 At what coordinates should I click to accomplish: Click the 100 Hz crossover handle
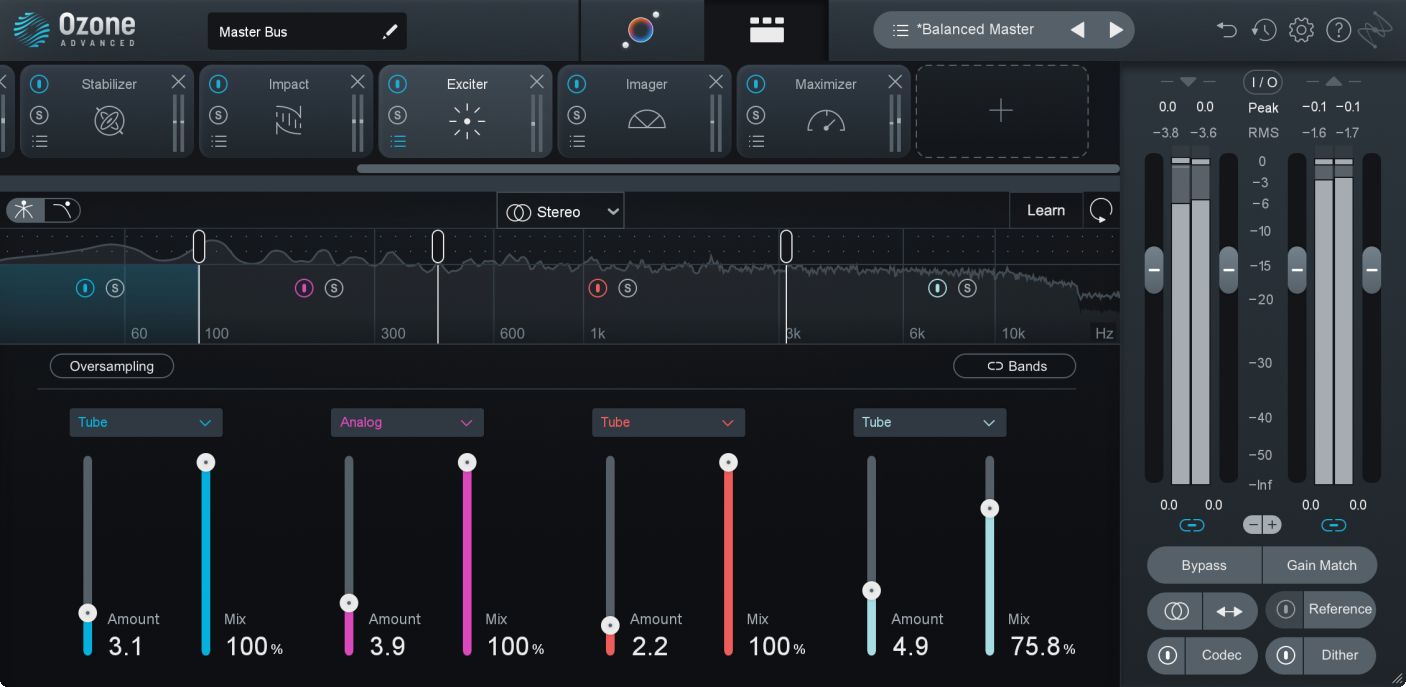click(199, 246)
